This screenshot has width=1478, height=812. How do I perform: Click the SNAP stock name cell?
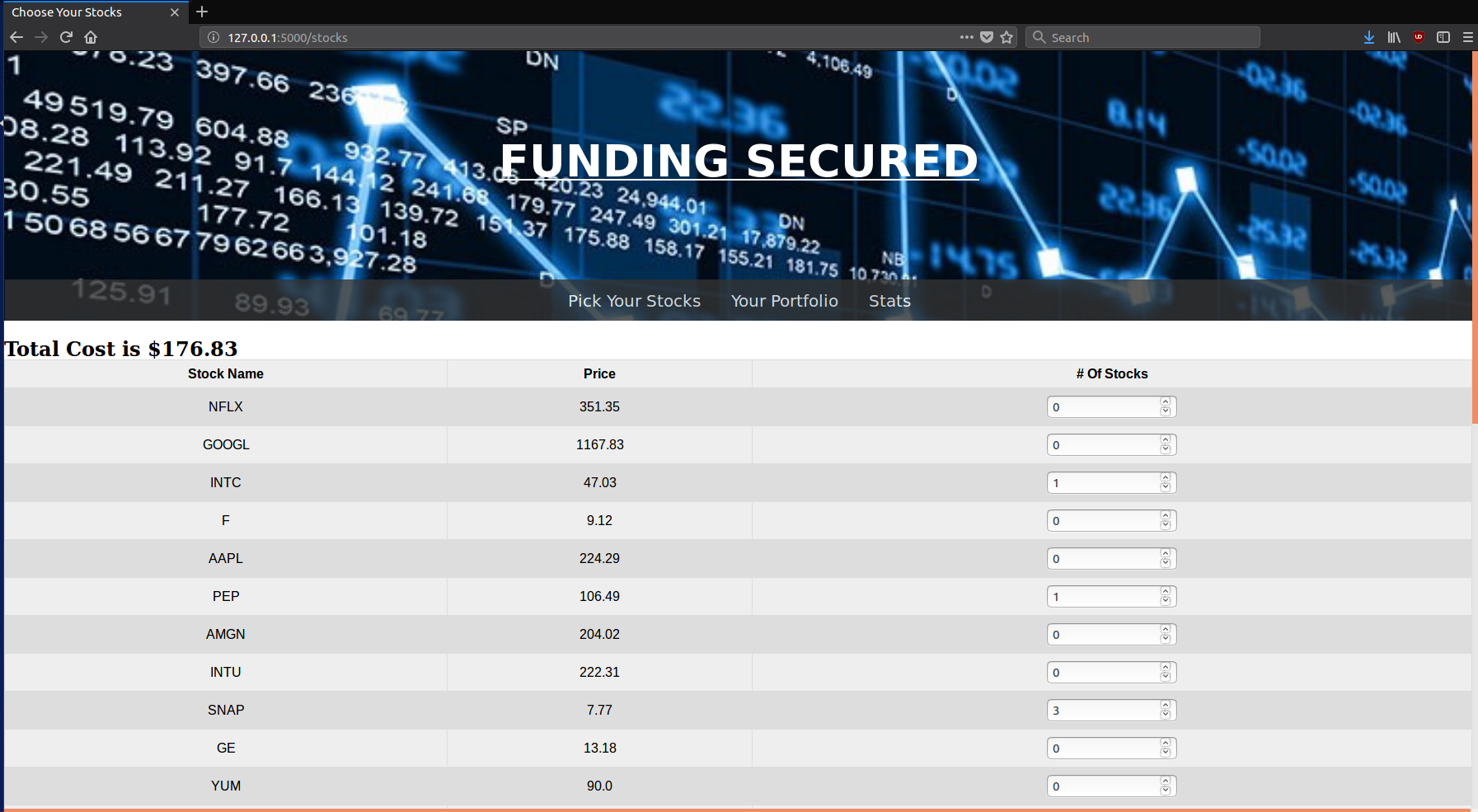click(x=226, y=710)
